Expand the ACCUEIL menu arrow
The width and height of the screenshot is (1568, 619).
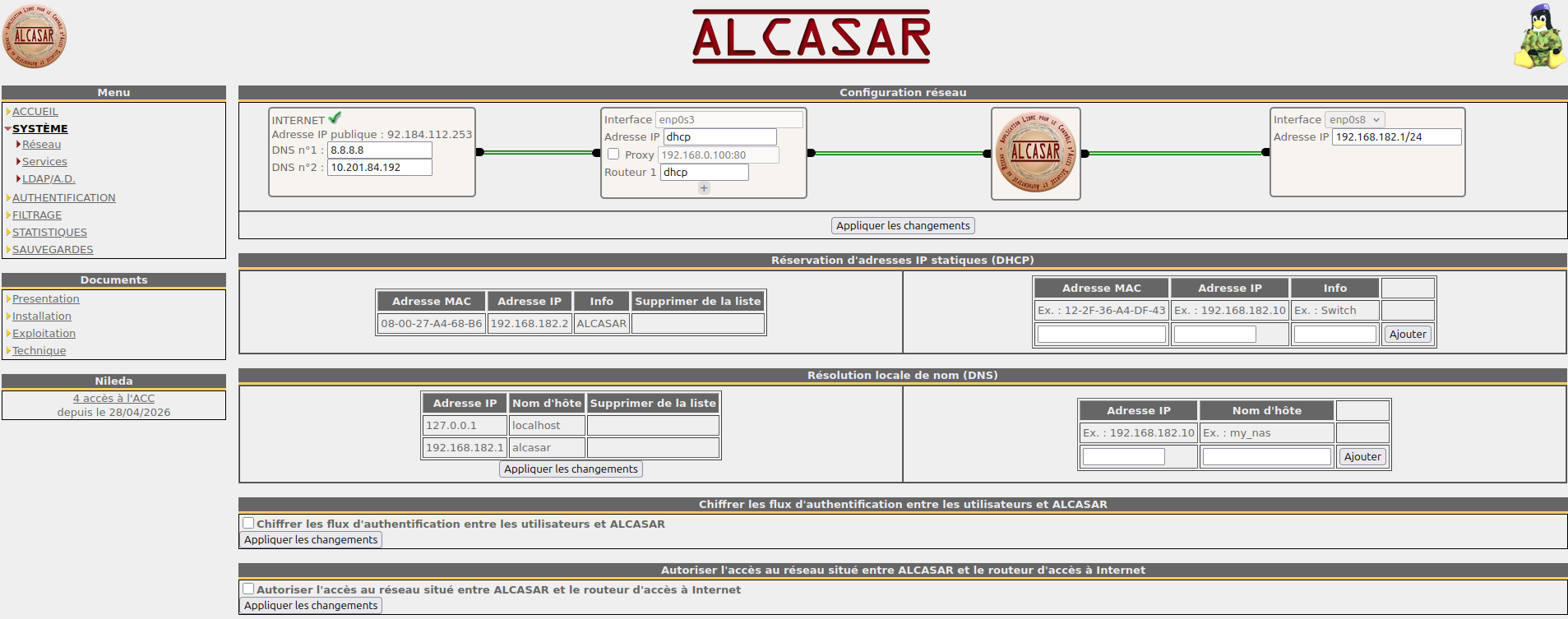(x=8, y=111)
